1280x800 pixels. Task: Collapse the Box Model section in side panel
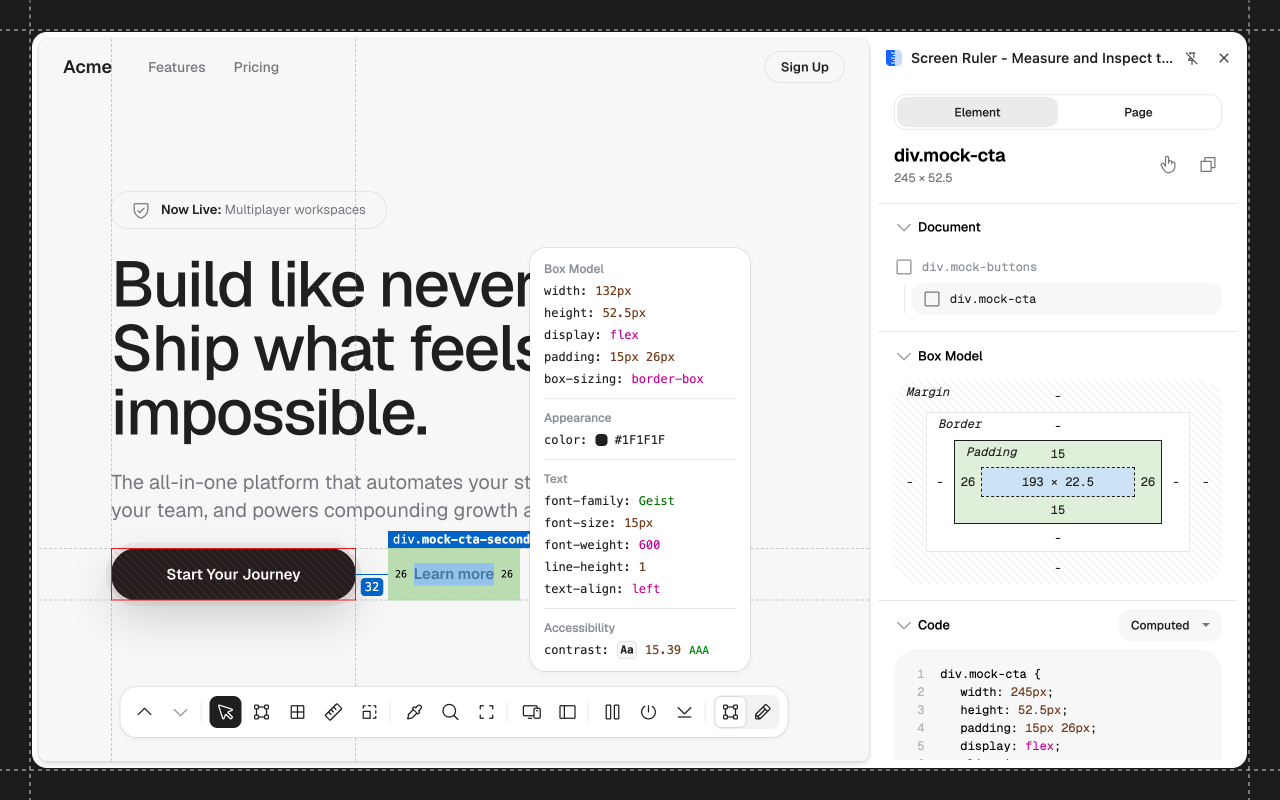[x=903, y=356]
